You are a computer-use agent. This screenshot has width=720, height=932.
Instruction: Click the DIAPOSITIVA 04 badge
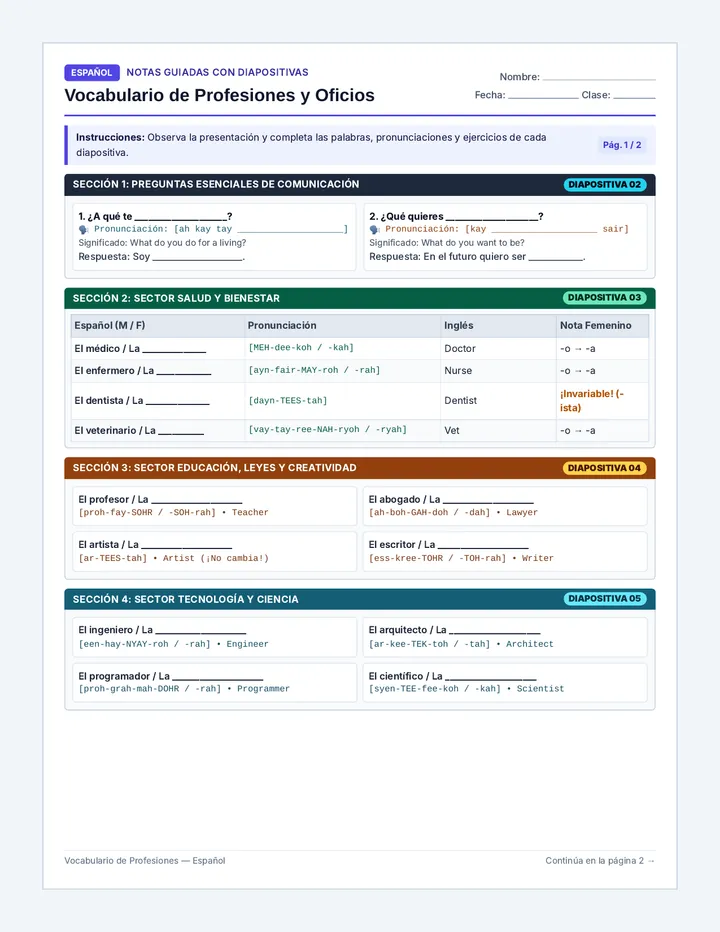point(604,468)
